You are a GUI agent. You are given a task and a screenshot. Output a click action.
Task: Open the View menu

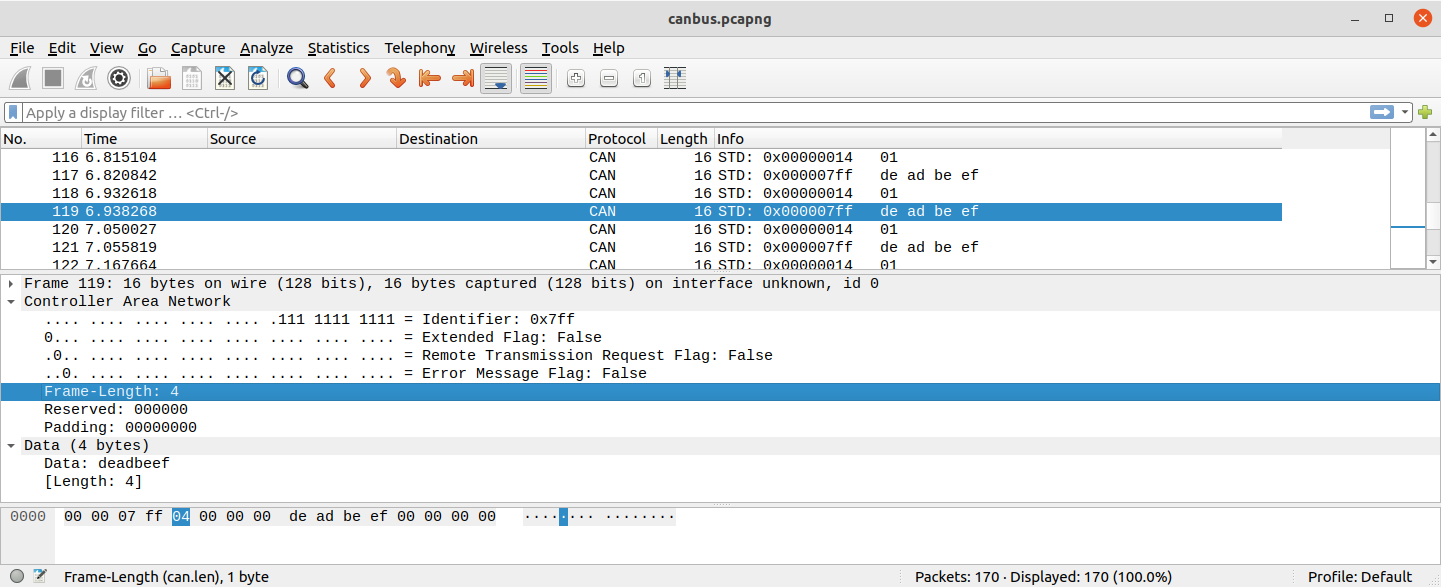pyautogui.click(x=106, y=48)
